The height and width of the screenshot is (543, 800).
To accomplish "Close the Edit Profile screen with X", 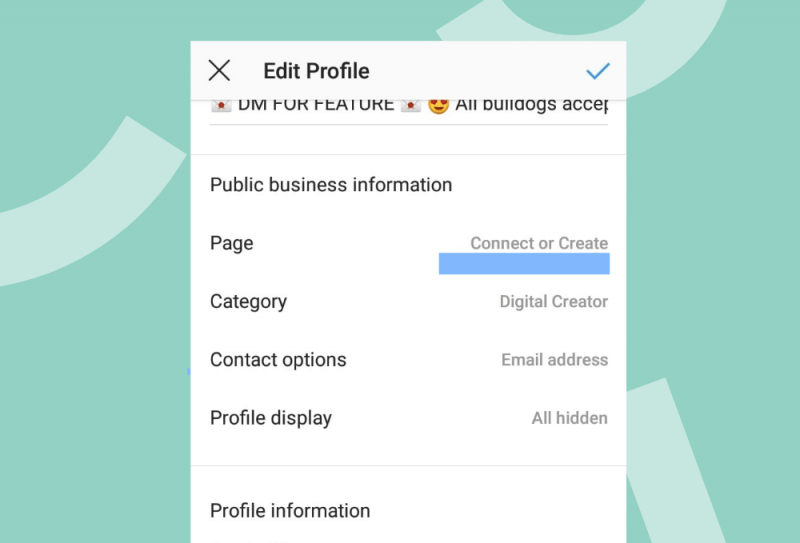I will pyautogui.click(x=219, y=70).
